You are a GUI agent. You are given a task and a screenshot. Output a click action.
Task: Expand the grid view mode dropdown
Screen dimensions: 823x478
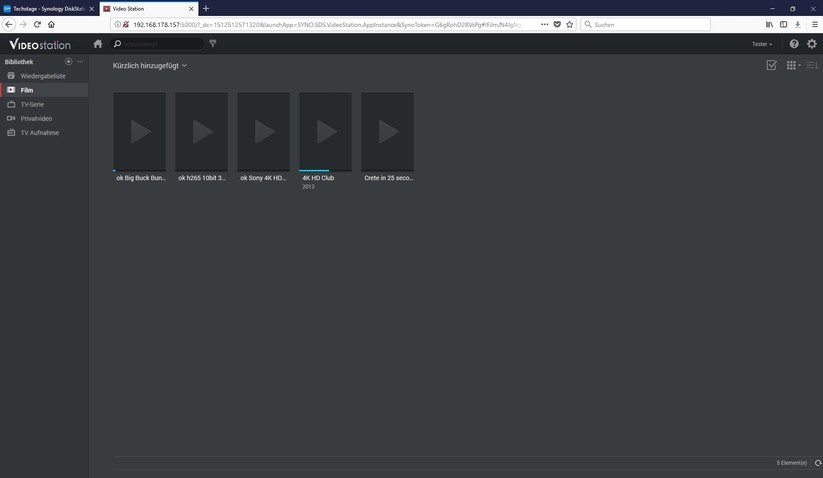click(x=793, y=66)
